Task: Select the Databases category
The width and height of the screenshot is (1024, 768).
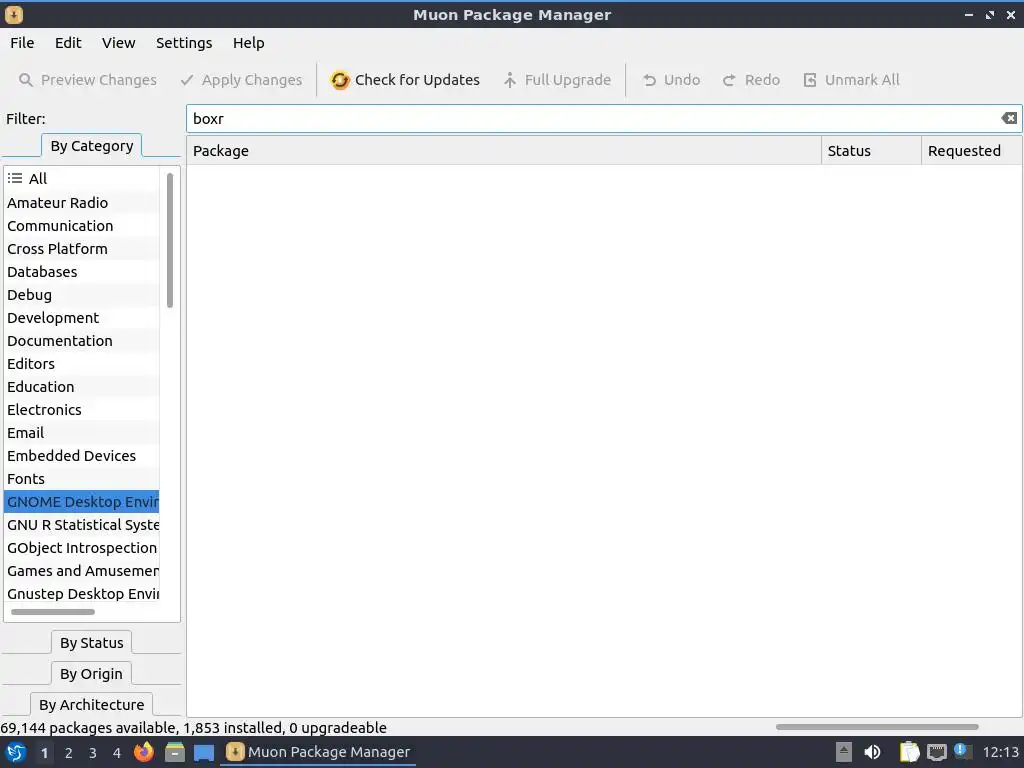Action: [x=82, y=272]
